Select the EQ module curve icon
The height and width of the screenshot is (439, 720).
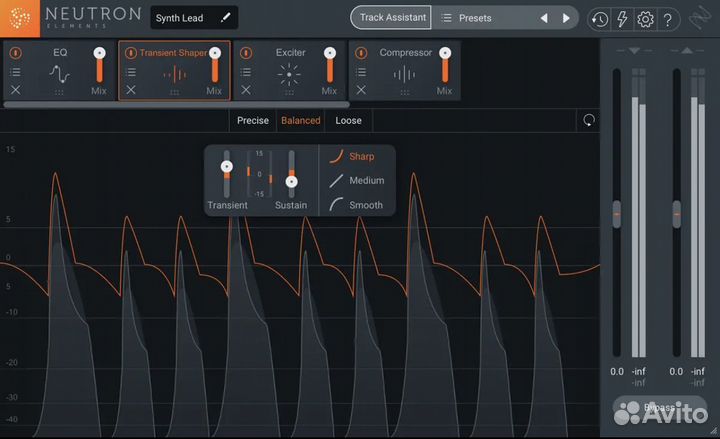point(59,73)
